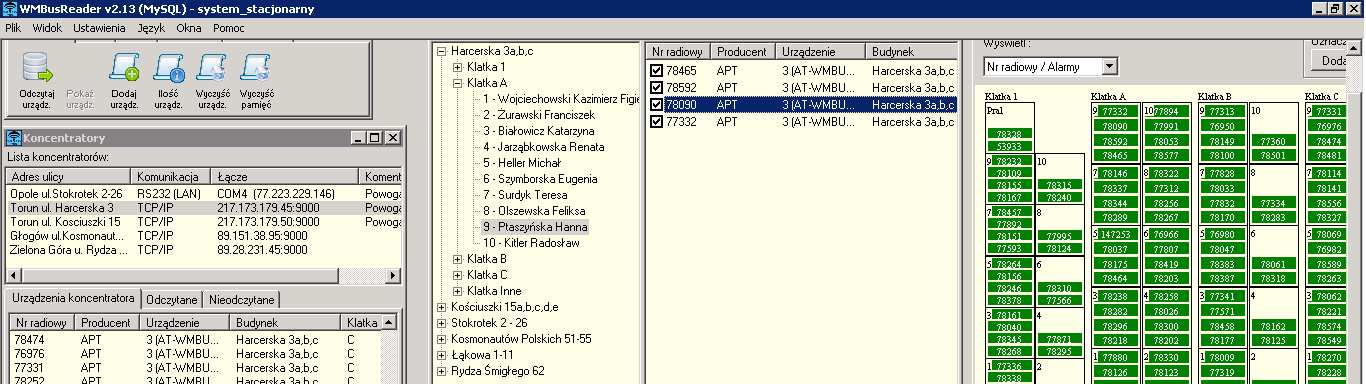Uncheck the checkbox for radio 78592
Screen dimensions: 1366x384
point(656,88)
